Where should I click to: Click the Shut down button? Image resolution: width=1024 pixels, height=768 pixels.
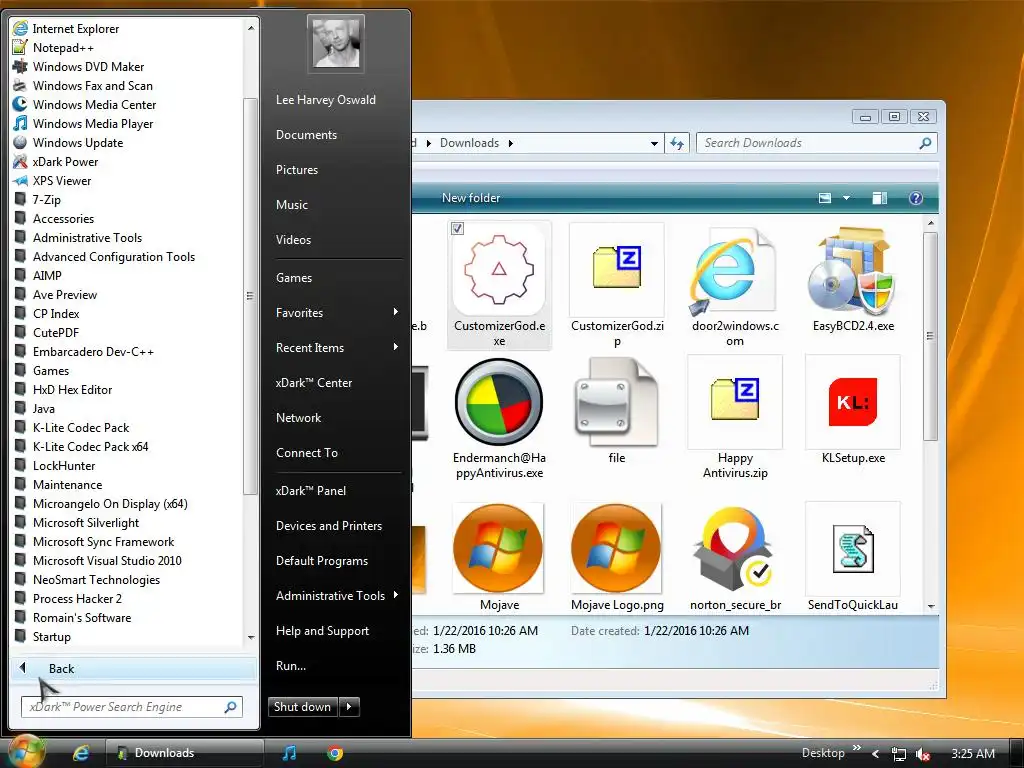303,707
